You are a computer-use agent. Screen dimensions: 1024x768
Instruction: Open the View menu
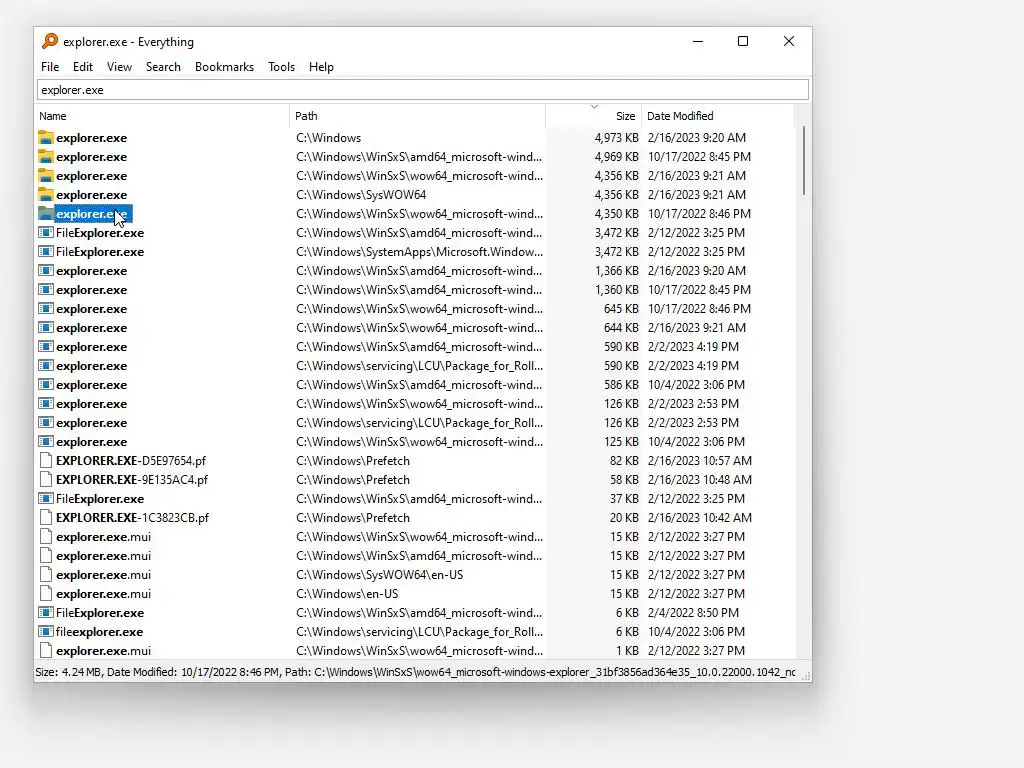pyautogui.click(x=120, y=67)
